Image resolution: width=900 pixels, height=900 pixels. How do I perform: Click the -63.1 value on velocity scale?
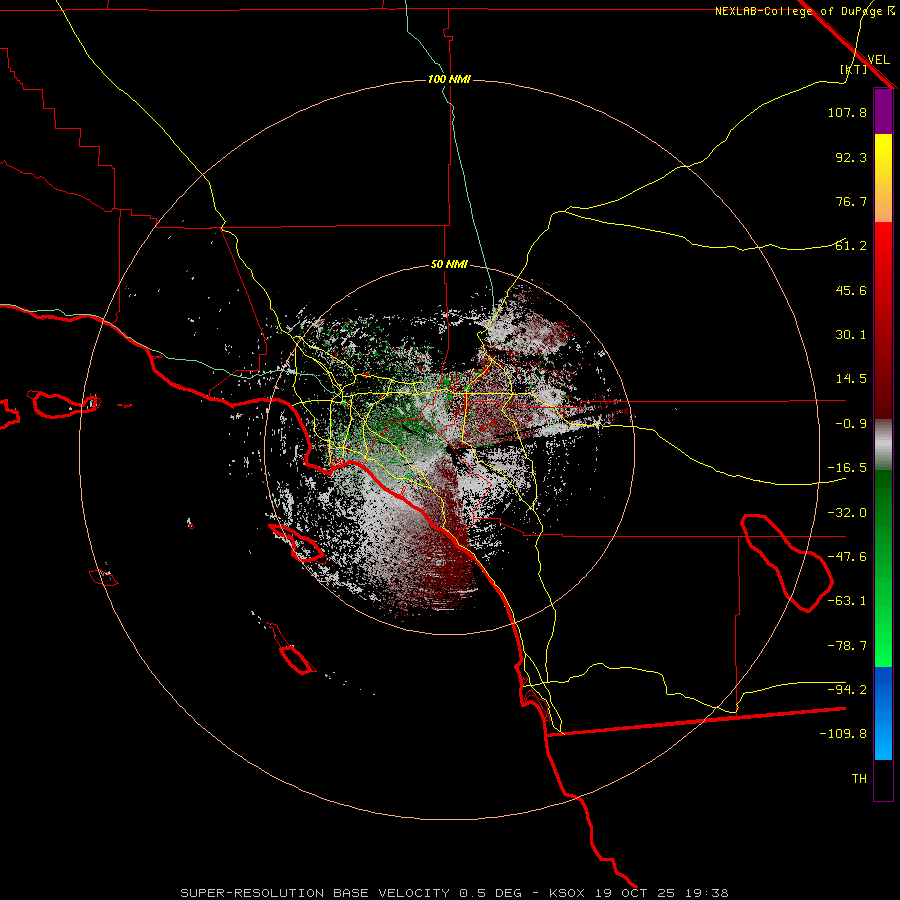(x=847, y=601)
